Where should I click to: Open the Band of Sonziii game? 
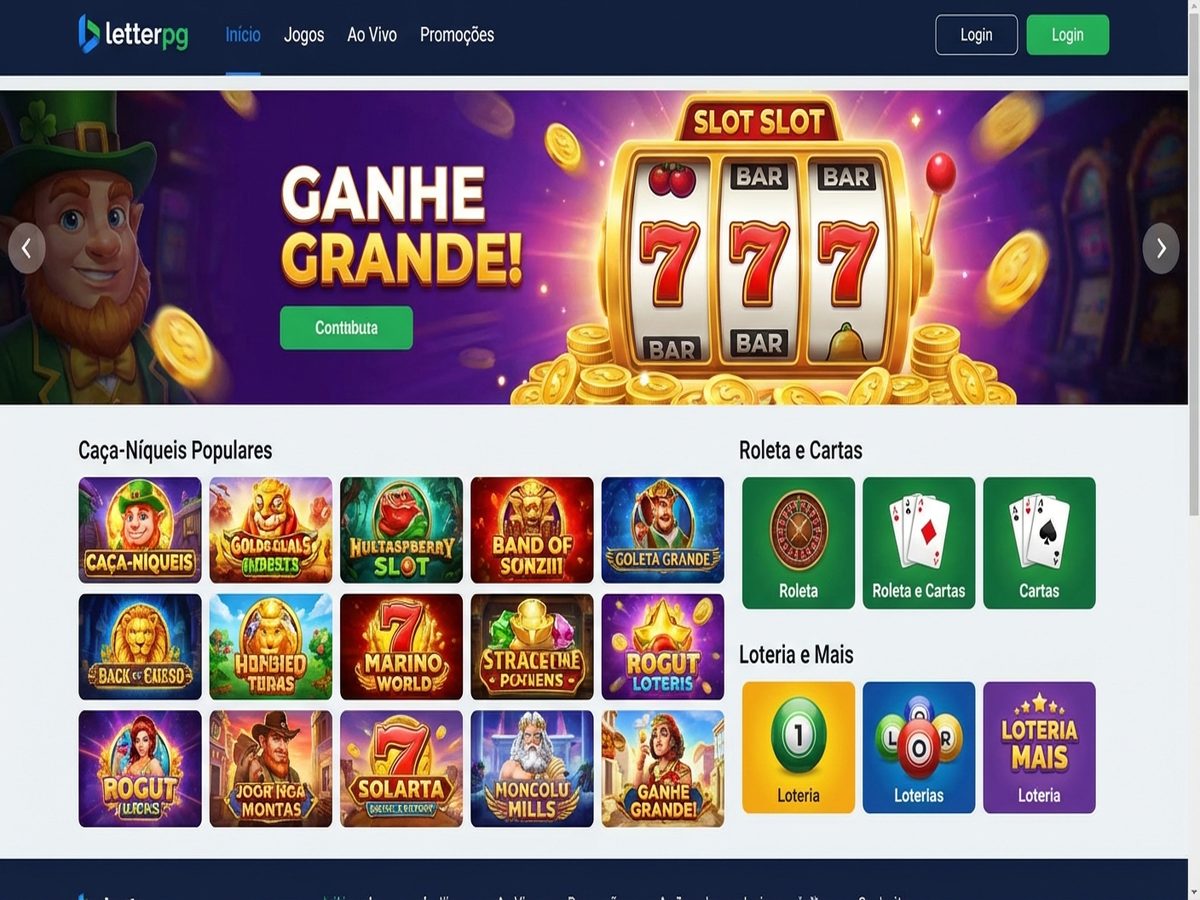coord(532,530)
